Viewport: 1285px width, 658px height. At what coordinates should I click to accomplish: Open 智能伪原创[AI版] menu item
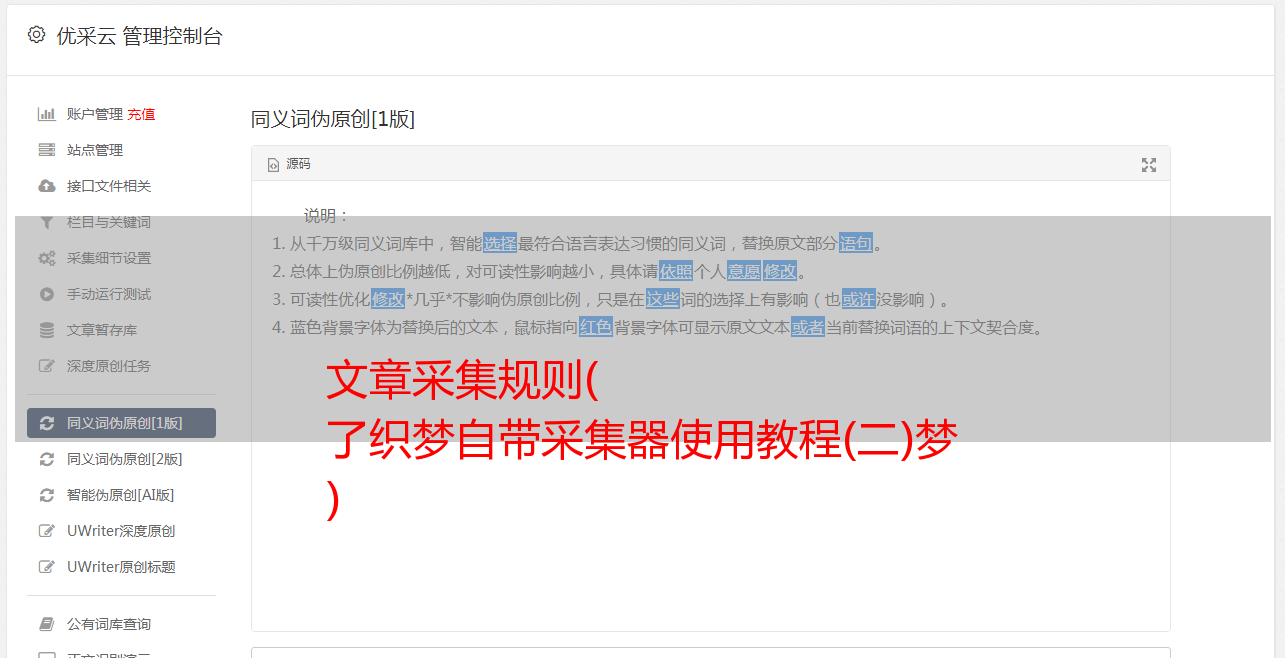(122, 495)
